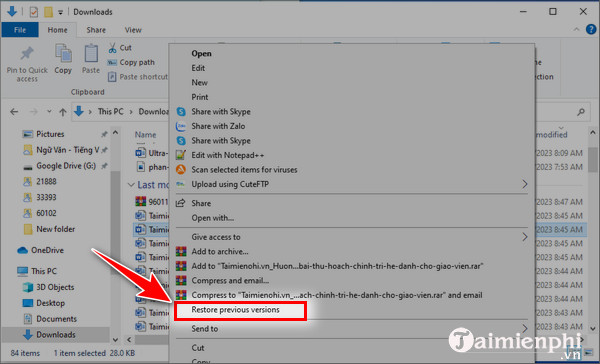Click the Name column header

tap(145, 135)
